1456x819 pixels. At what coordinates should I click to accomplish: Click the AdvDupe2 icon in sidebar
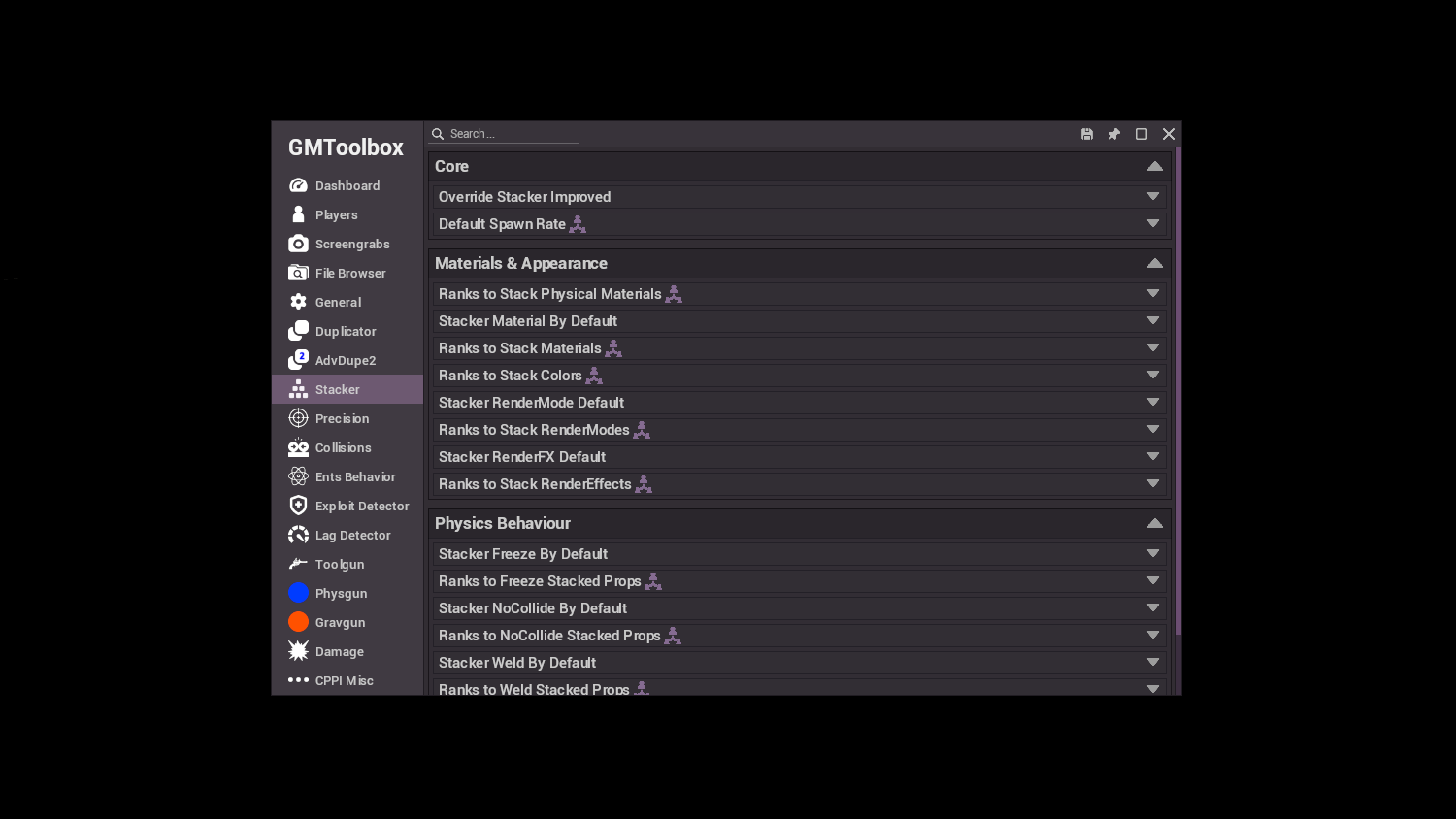[298, 360]
